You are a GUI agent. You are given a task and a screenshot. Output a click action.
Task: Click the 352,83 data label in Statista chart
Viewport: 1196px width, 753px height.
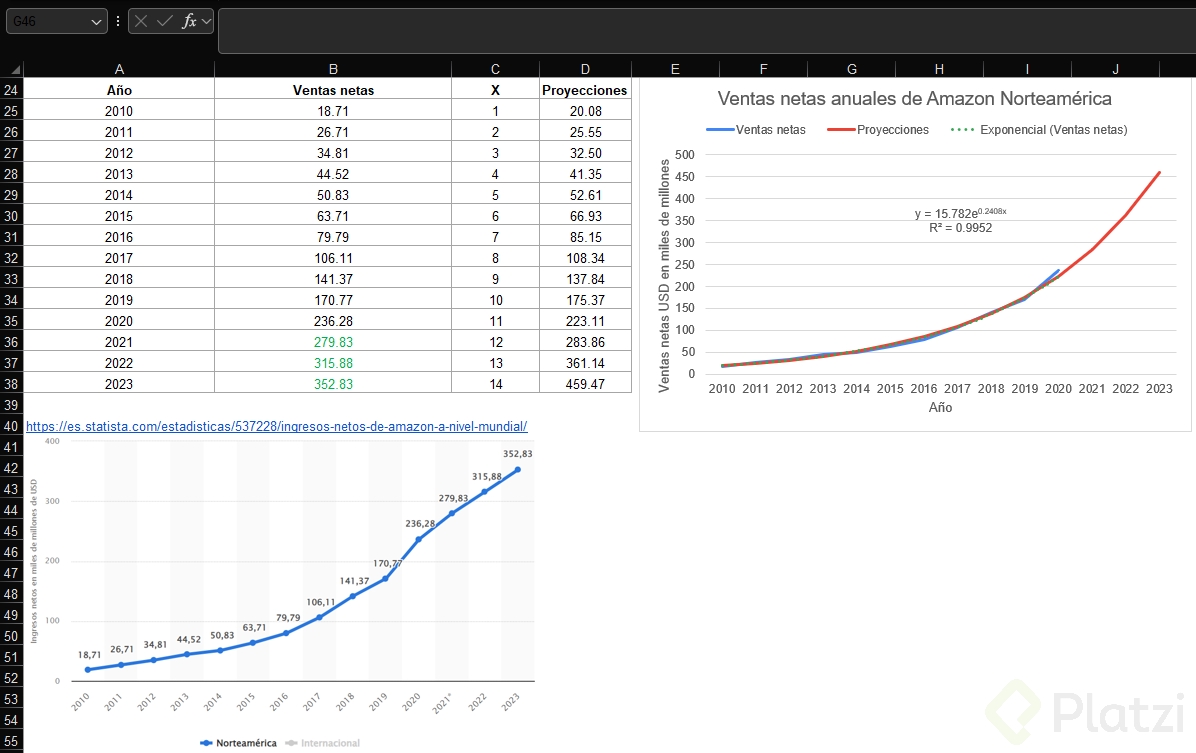point(517,454)
